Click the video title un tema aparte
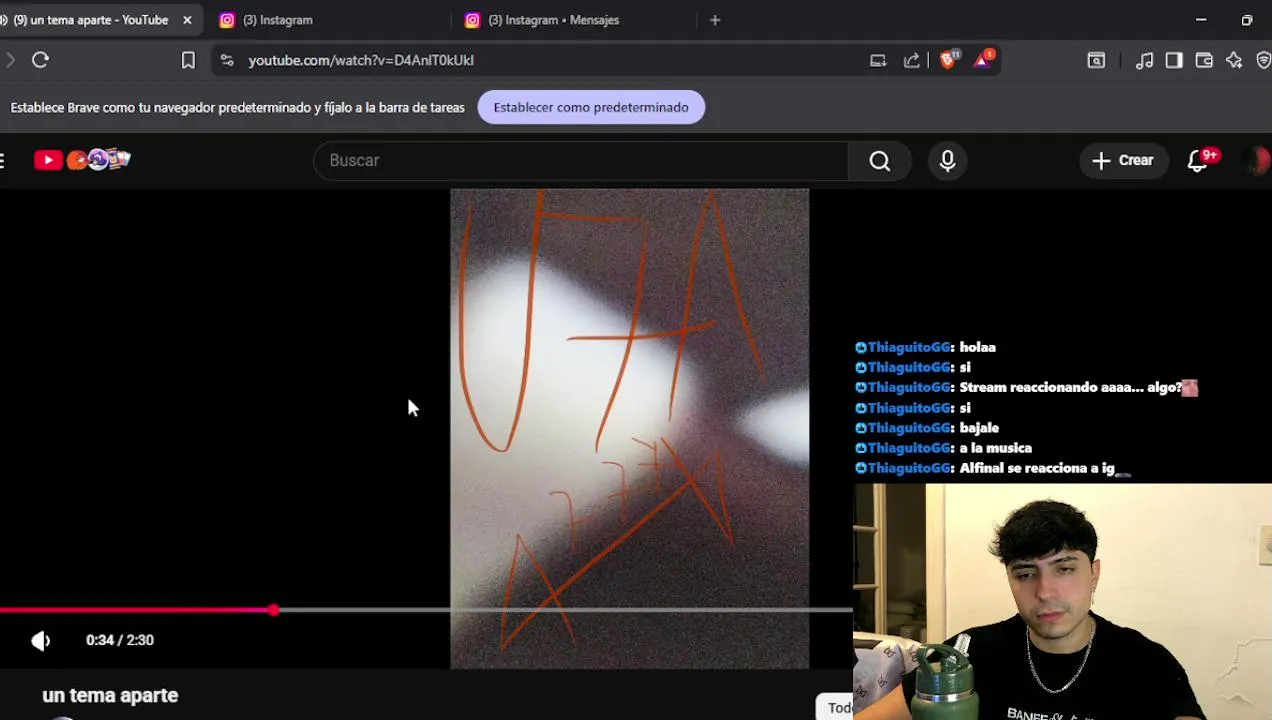 110,695
